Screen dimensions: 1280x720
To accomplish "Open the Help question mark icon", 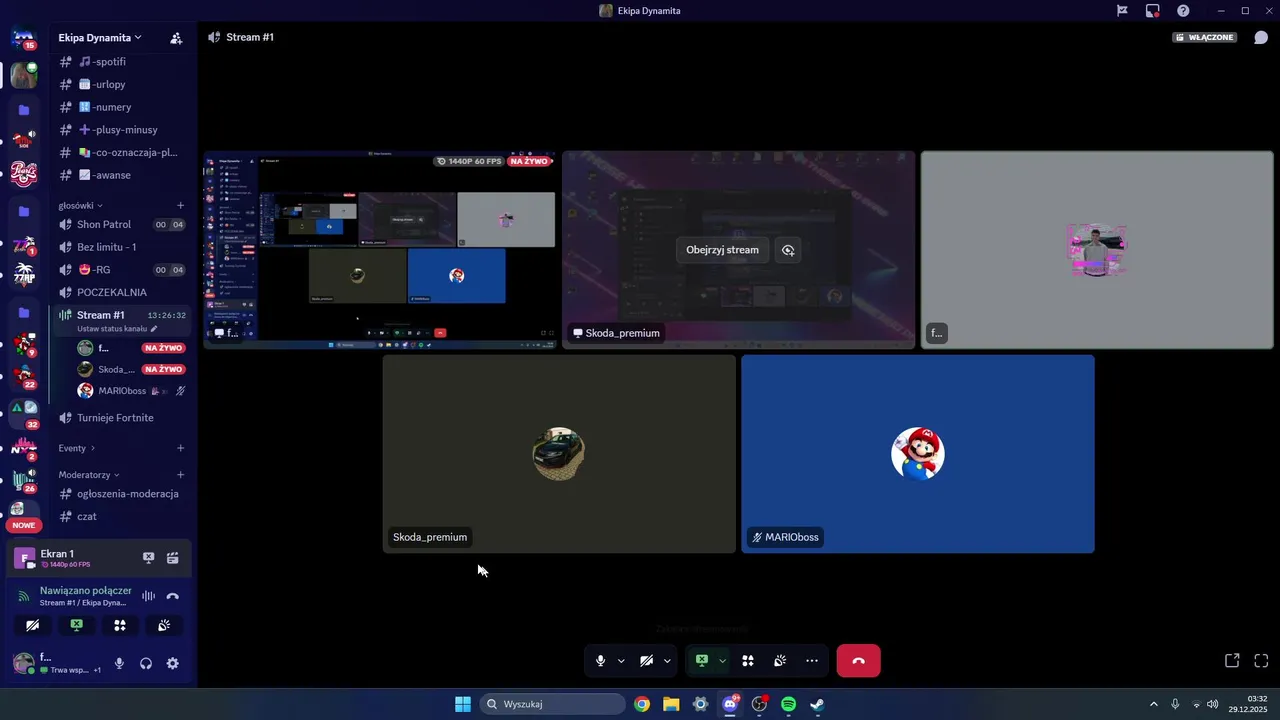I will (1183, 11).
